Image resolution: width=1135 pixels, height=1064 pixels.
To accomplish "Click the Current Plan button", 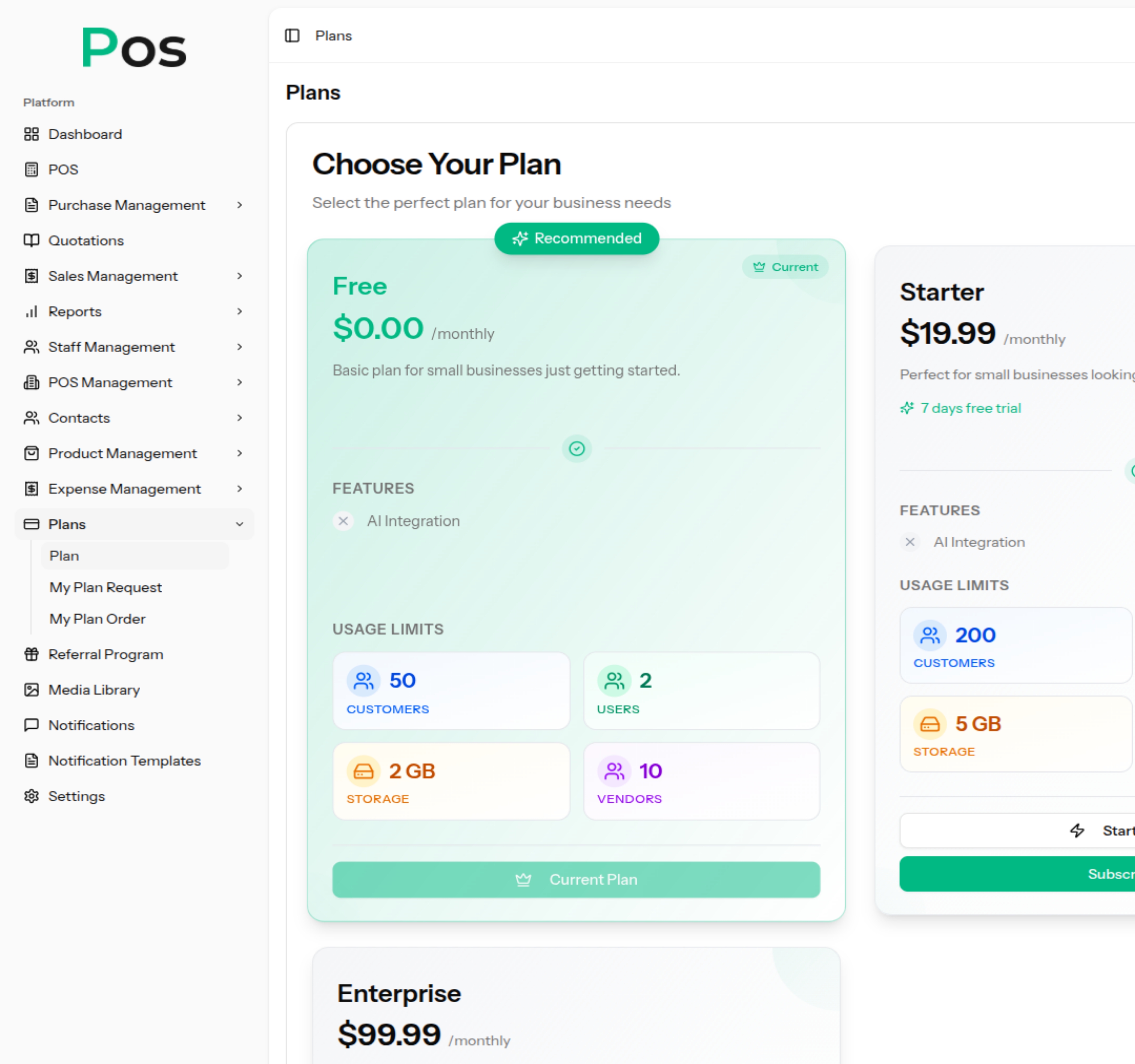I will 575,880.
